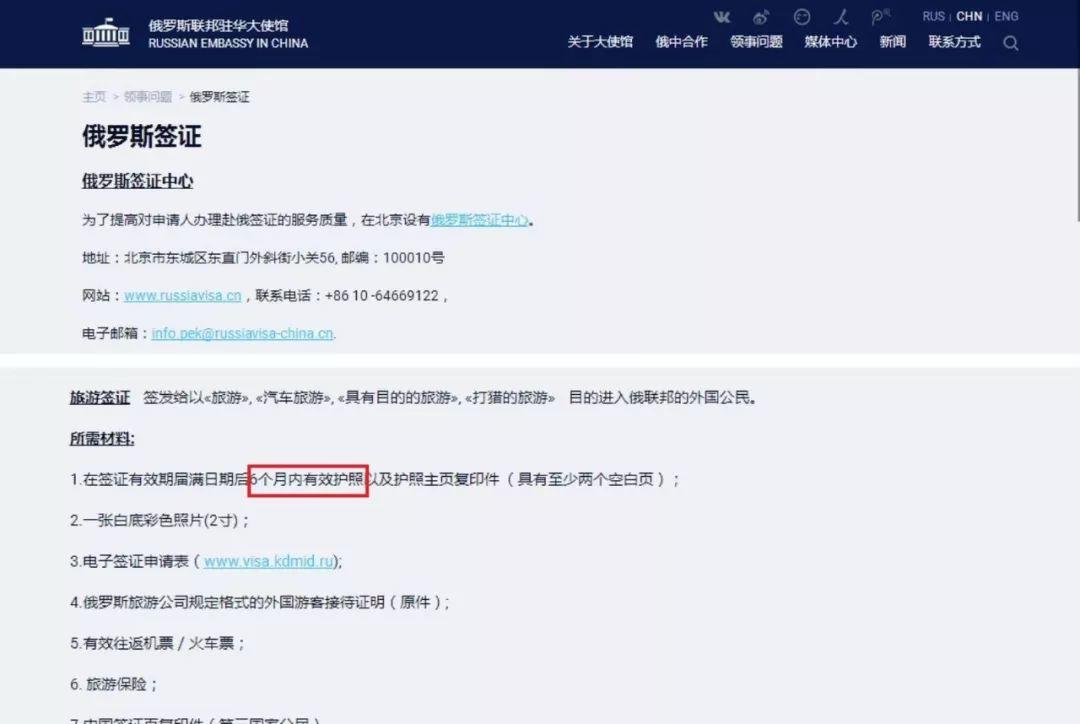The image size is (1080, 724).
Task: Switch language to RUS
Action: [933, 17]
